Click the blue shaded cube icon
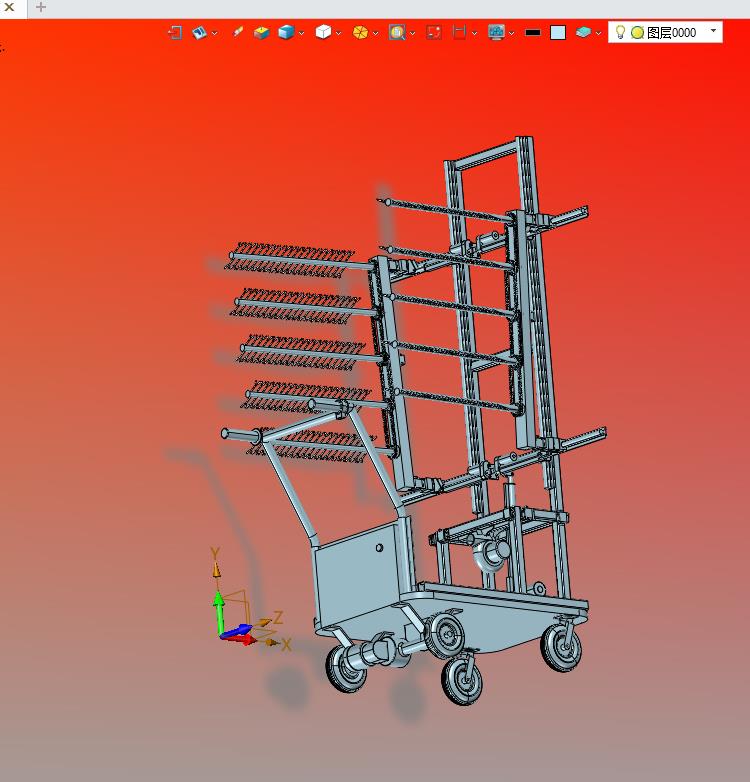 pyautogui.click(x=286, y=32)
